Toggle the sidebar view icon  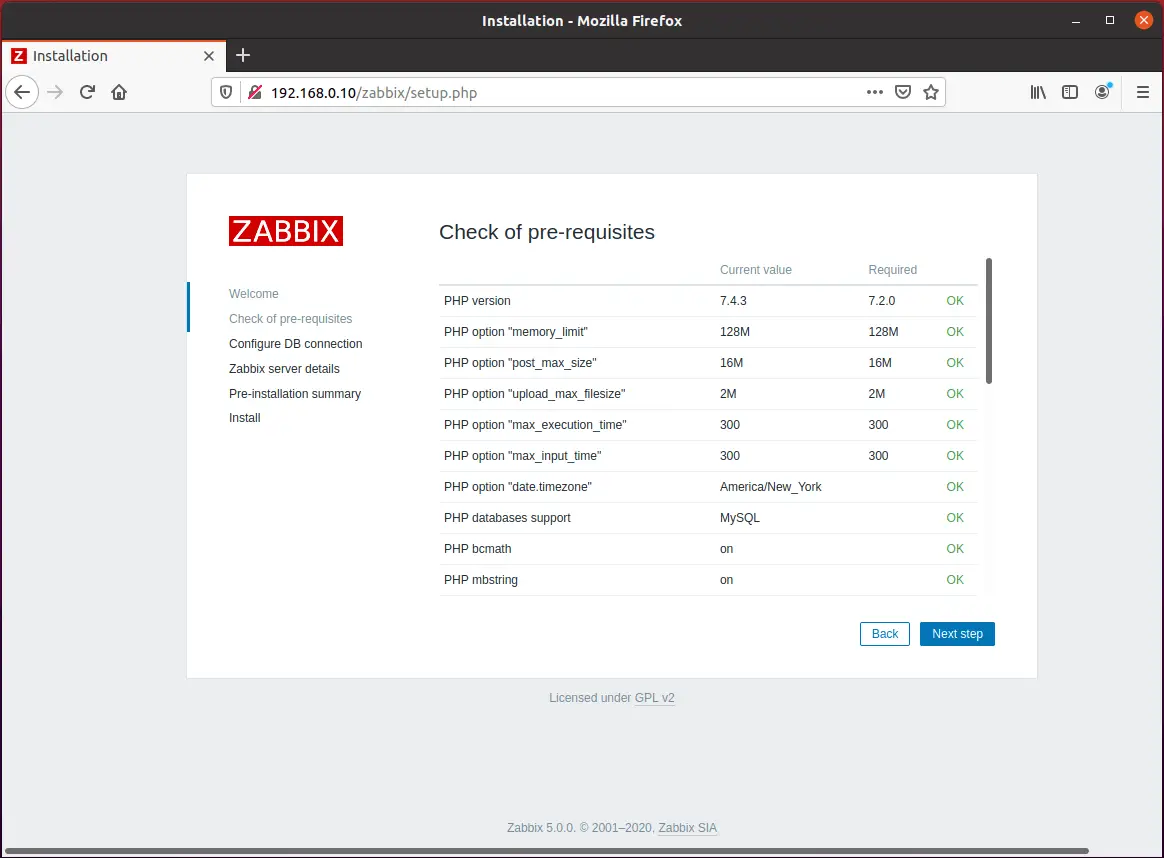tap(1070, 92)
